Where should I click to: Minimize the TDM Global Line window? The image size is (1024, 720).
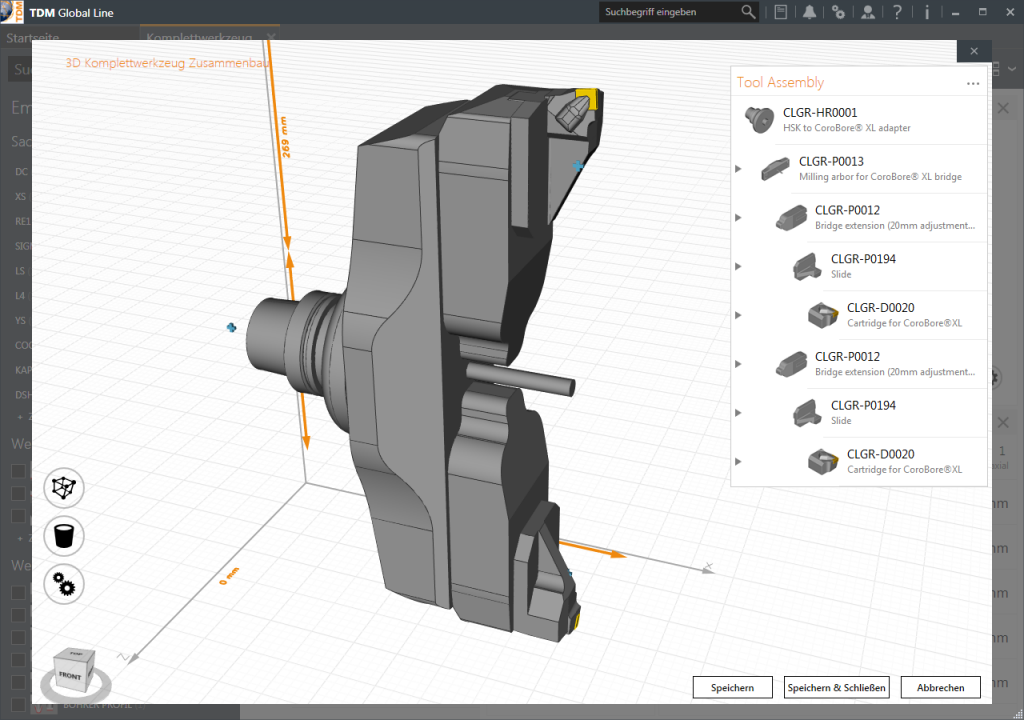point(955,12)
